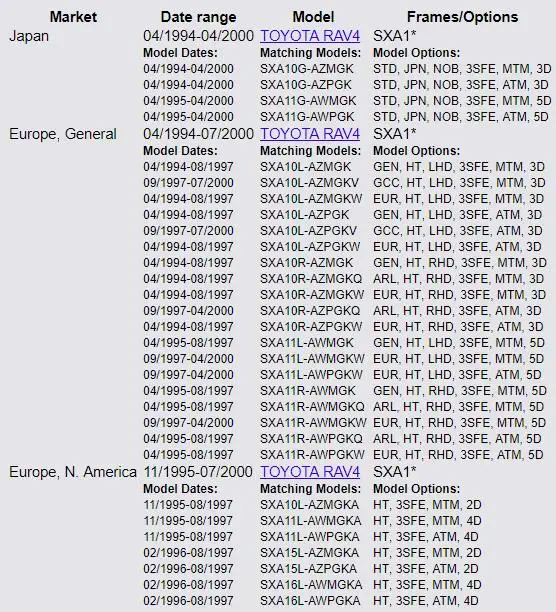Screen dimensions: 556x612
Task: Click model code SXA11L-AWPGKW
Action: point(311,375)
